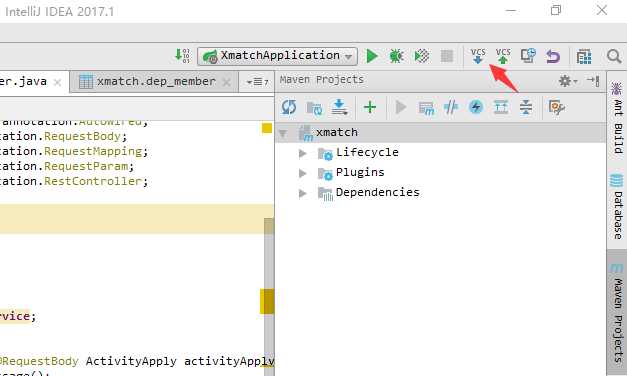627x376 pixels.
Task: Run Maven build play icon
Action: 401,107
